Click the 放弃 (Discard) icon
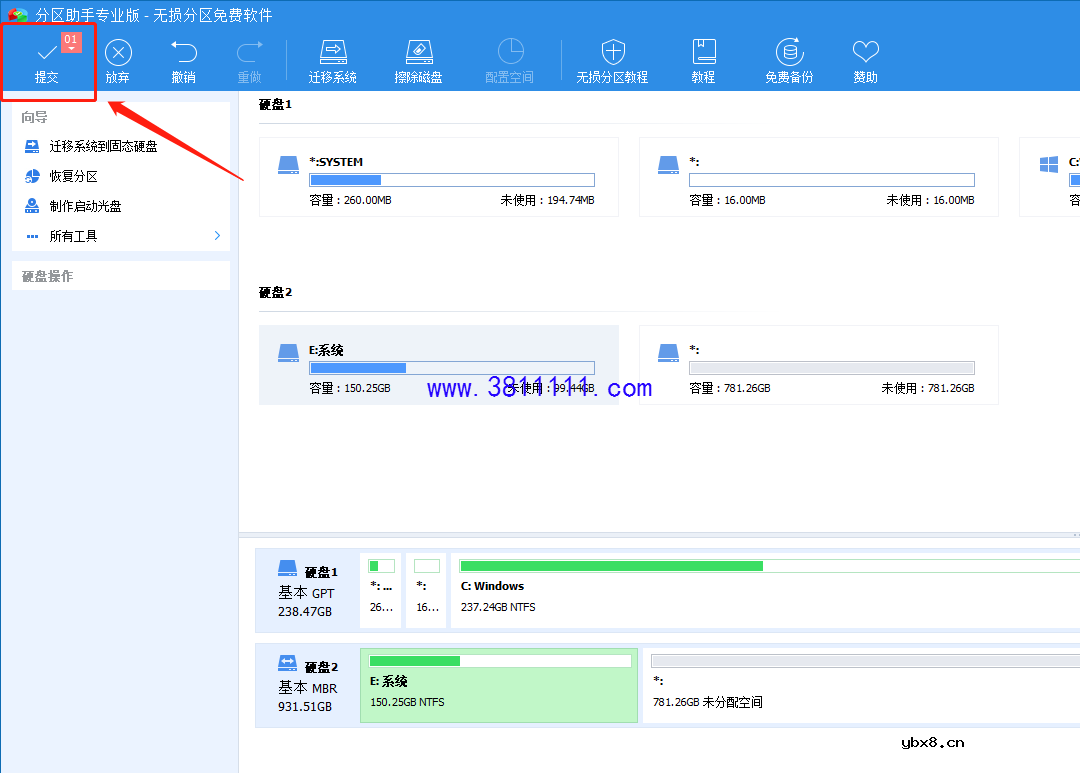Viewport: 1080px width, 773px height. [x=118, y=53]
